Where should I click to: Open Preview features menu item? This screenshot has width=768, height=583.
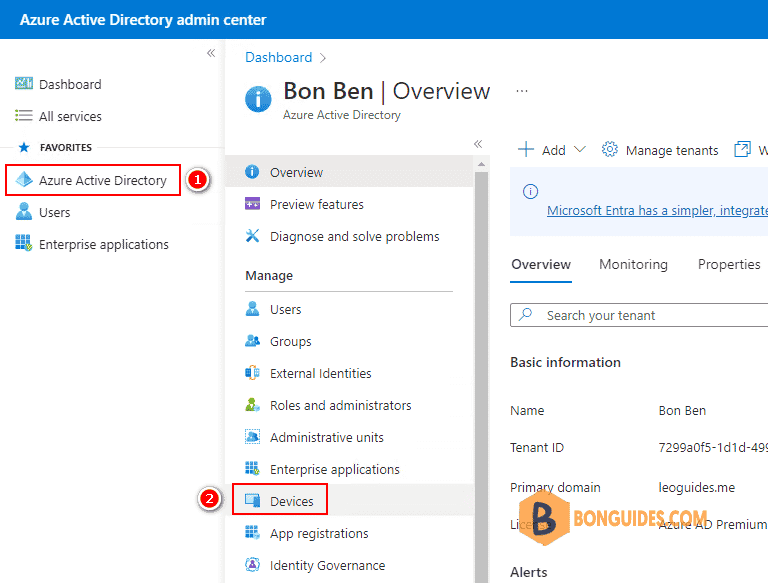(x=349, y=204)
